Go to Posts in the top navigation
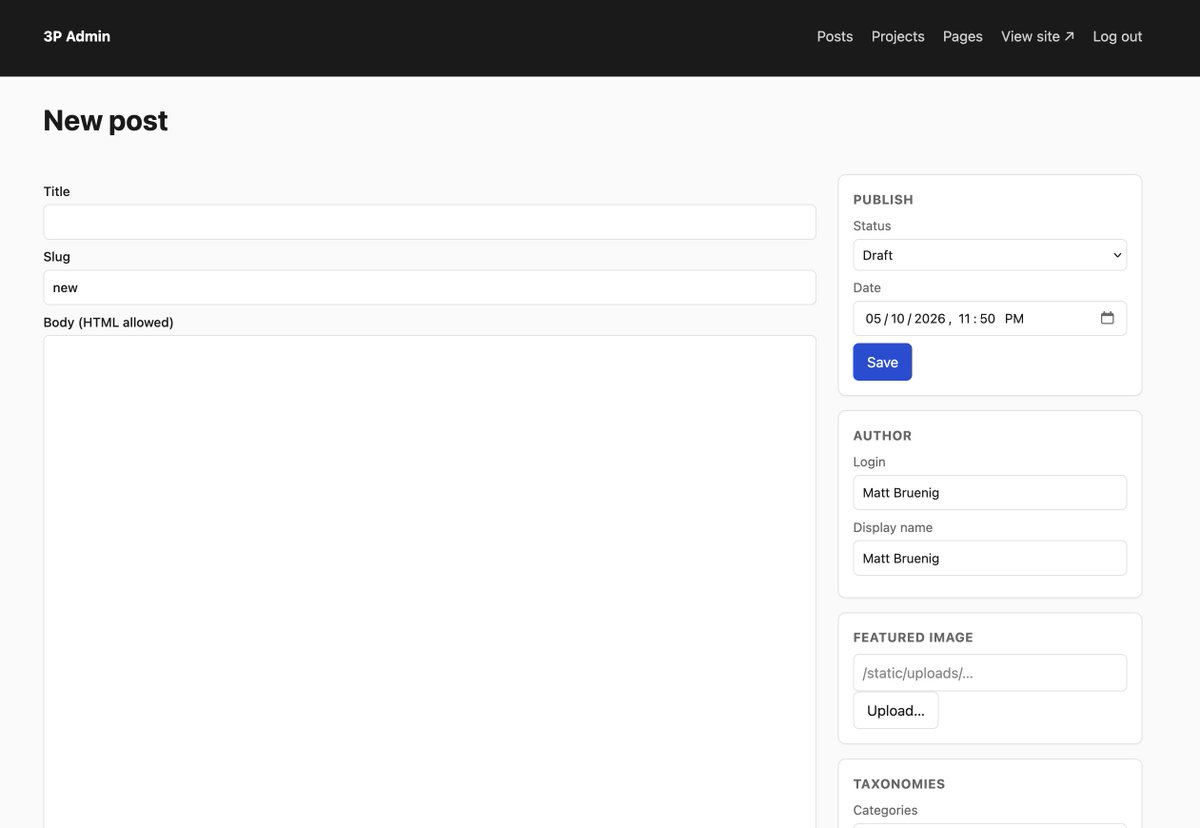1200x828 pixels. pos(835,36)
